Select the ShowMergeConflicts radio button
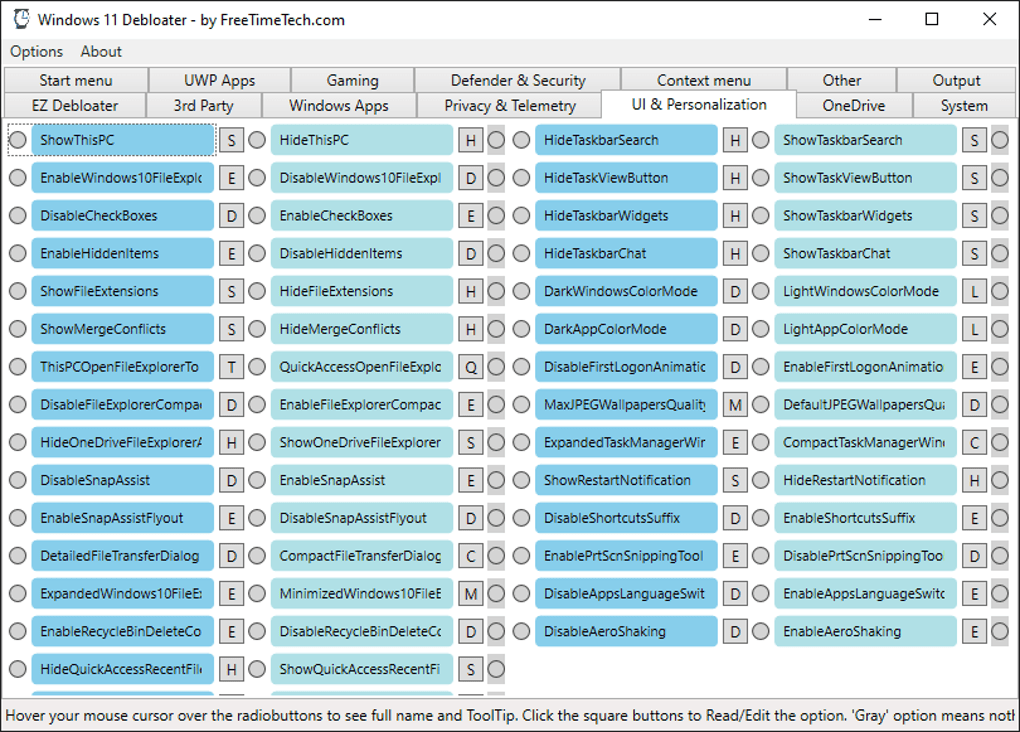Screen dimensions: 1020x732 [x=18, y=329]
